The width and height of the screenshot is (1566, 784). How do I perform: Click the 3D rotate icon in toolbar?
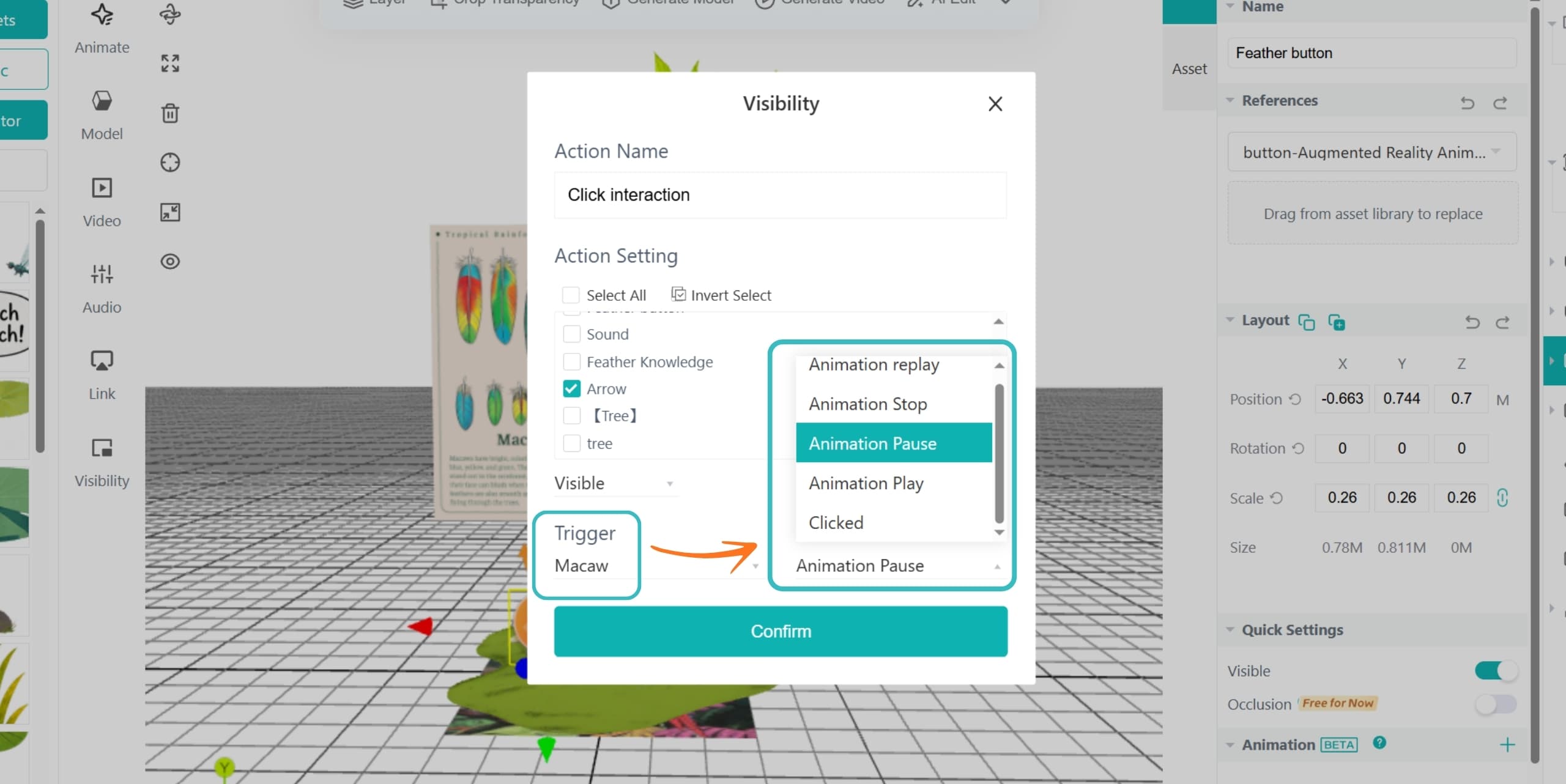tap(170, 13)
